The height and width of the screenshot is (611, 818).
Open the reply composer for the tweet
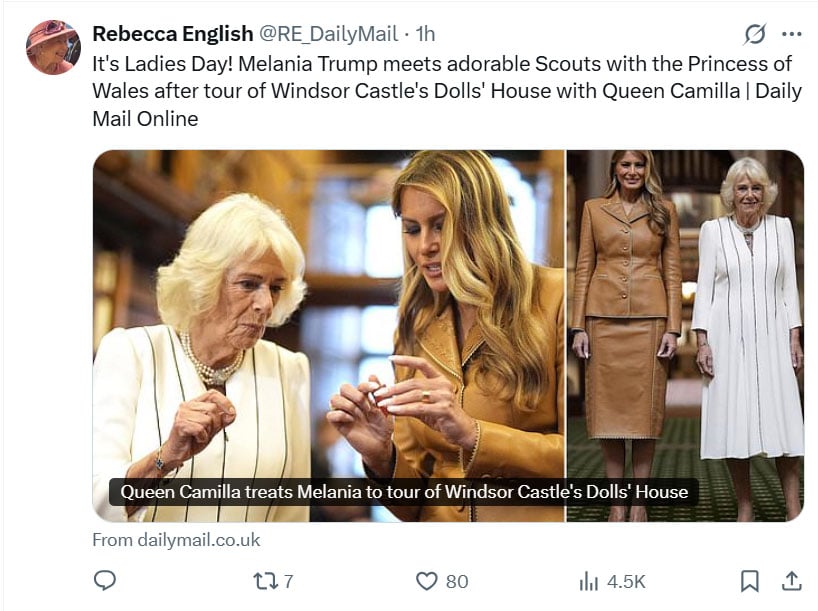[107, 579]
